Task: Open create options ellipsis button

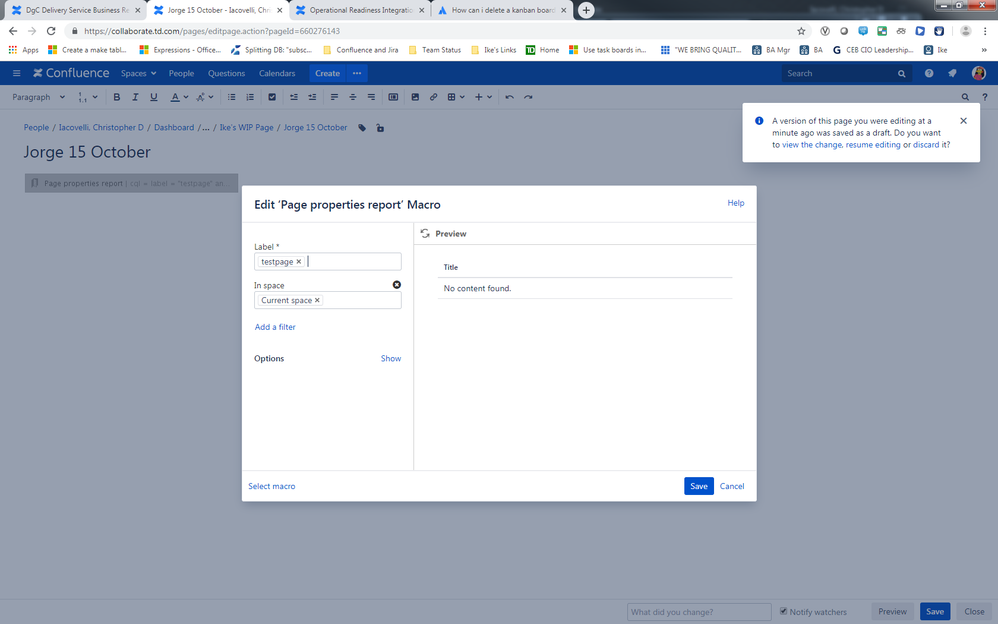Action: point(357,73)
